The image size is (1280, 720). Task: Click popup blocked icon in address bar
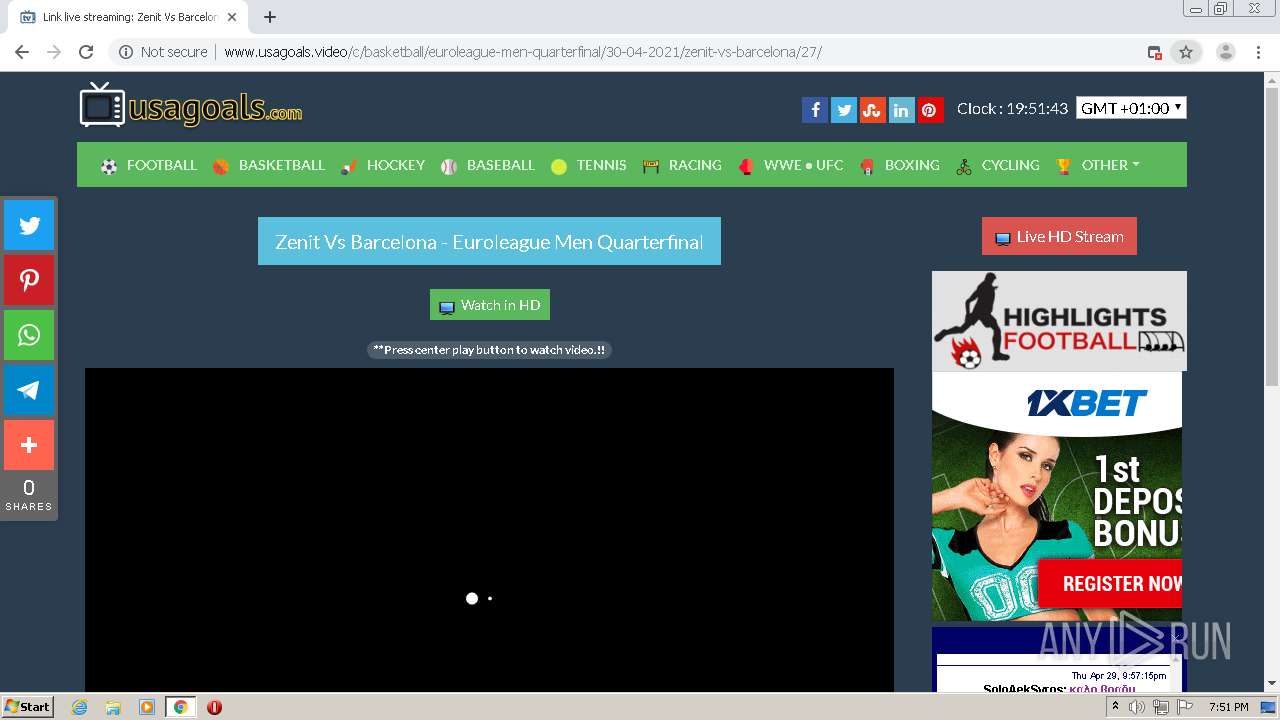tap(1154, 52)
